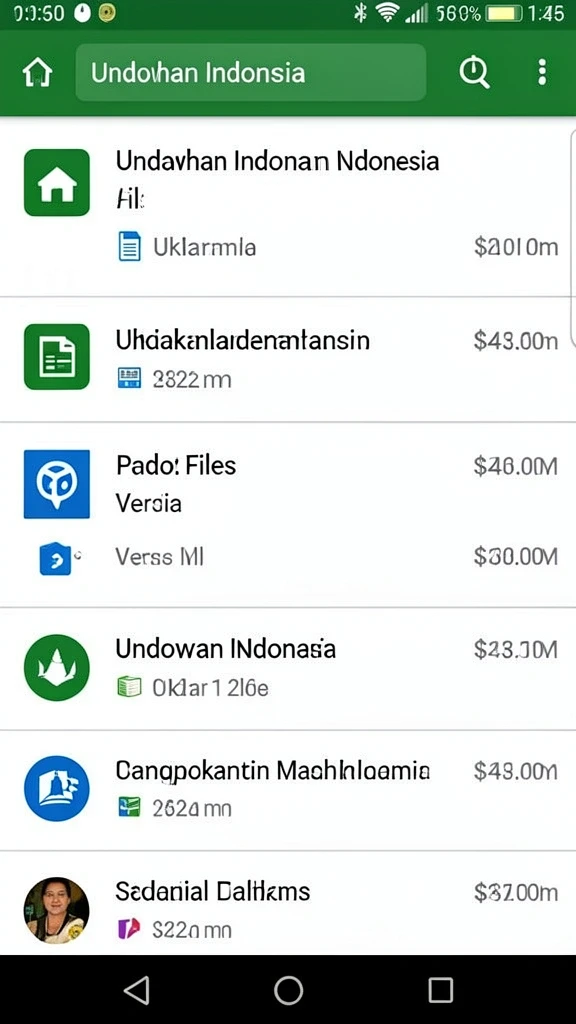
Task: Tap the magnifier search icon
Action: (x=475, y=72)
